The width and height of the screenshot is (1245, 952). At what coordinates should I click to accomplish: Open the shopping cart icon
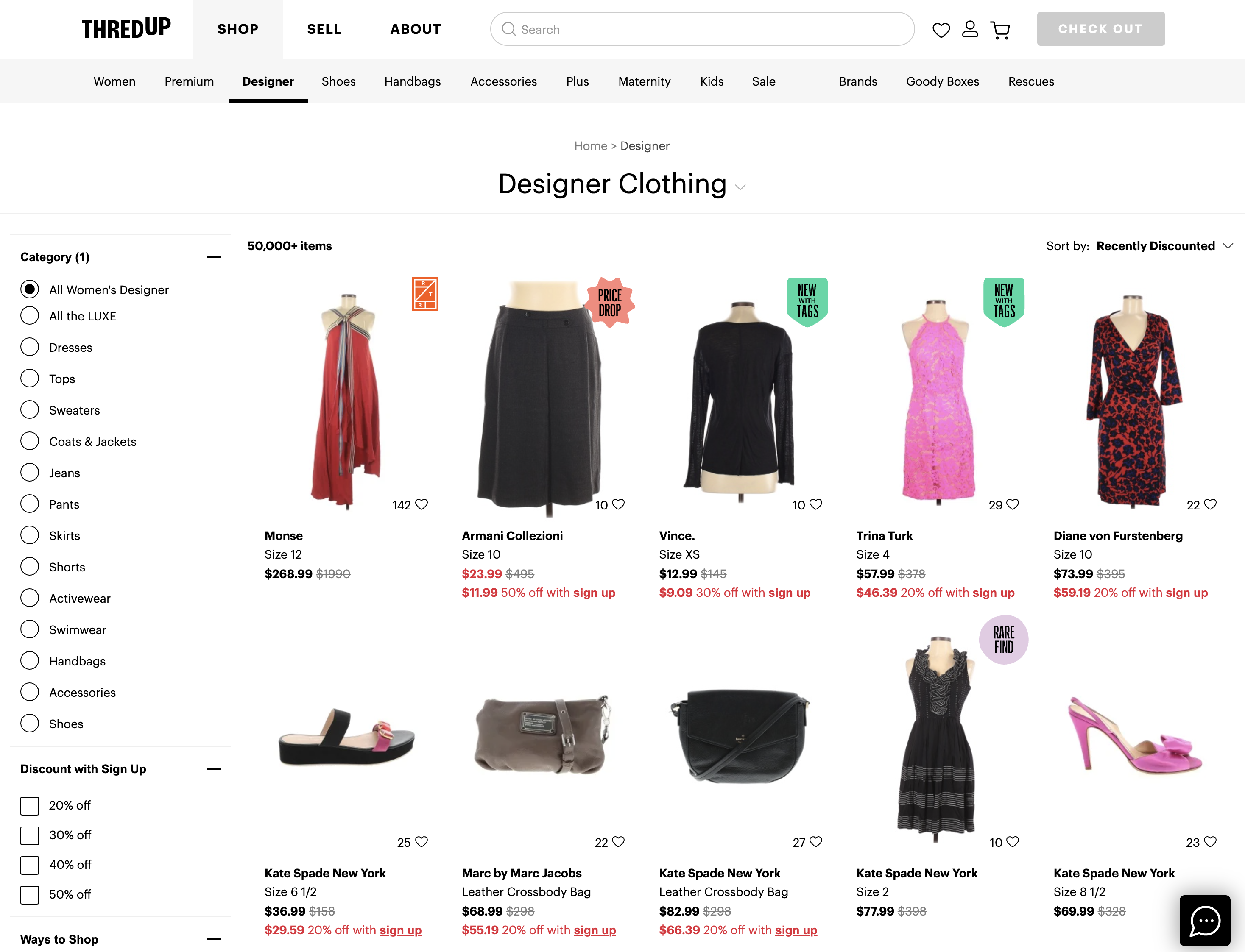pyautogui.click(x=1000, y=30)
